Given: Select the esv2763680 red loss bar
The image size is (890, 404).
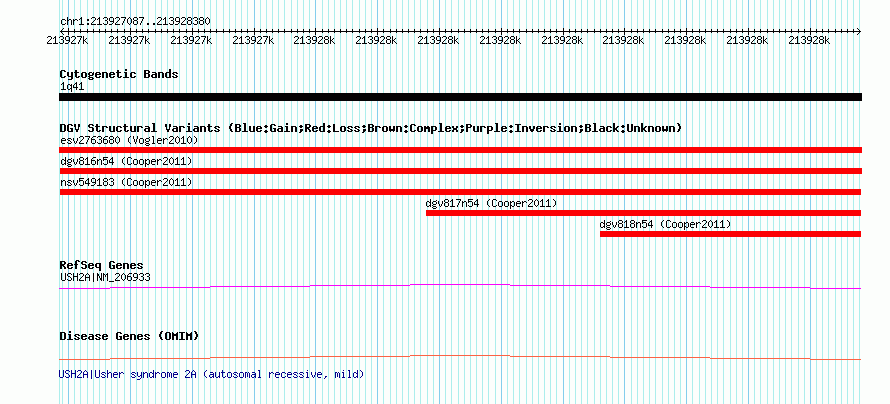Looking at the screenshot, I should (460, 150).
